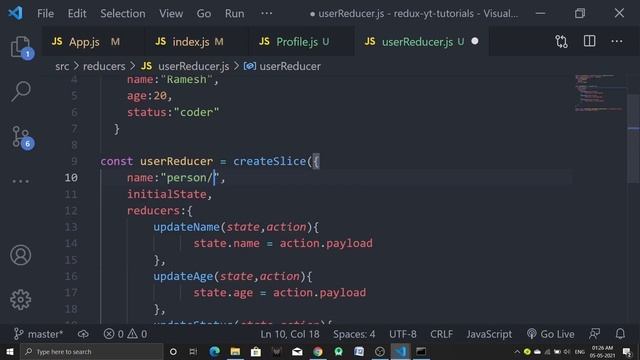The image size is (640, 360).
Task: Click line number 13 in the gutter
Action: click(71, 227)
